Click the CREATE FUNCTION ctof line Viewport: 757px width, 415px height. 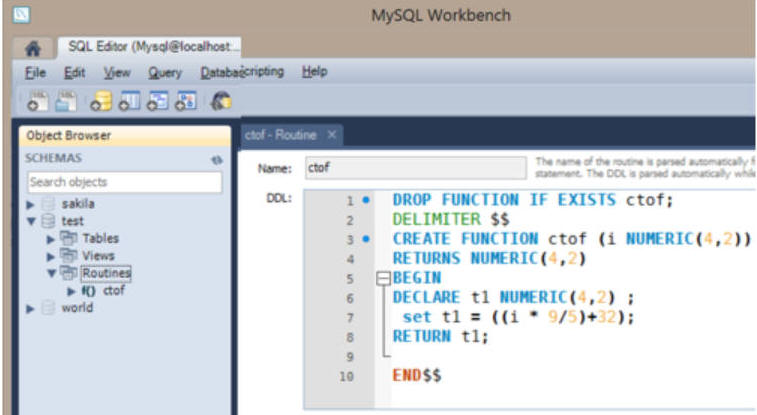pyautogui.click(x=572, y=239)
